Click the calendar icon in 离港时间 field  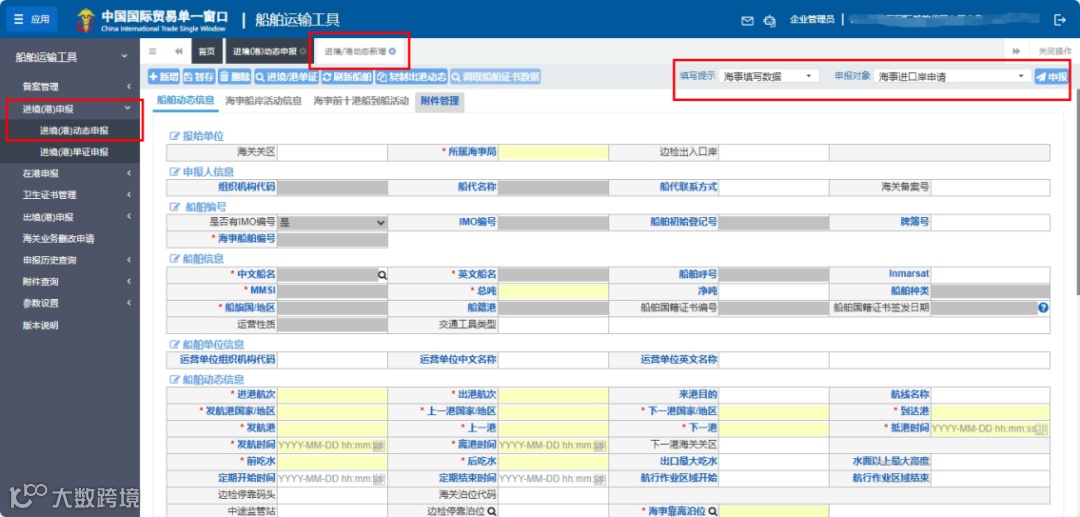click(x=601, y=446)
